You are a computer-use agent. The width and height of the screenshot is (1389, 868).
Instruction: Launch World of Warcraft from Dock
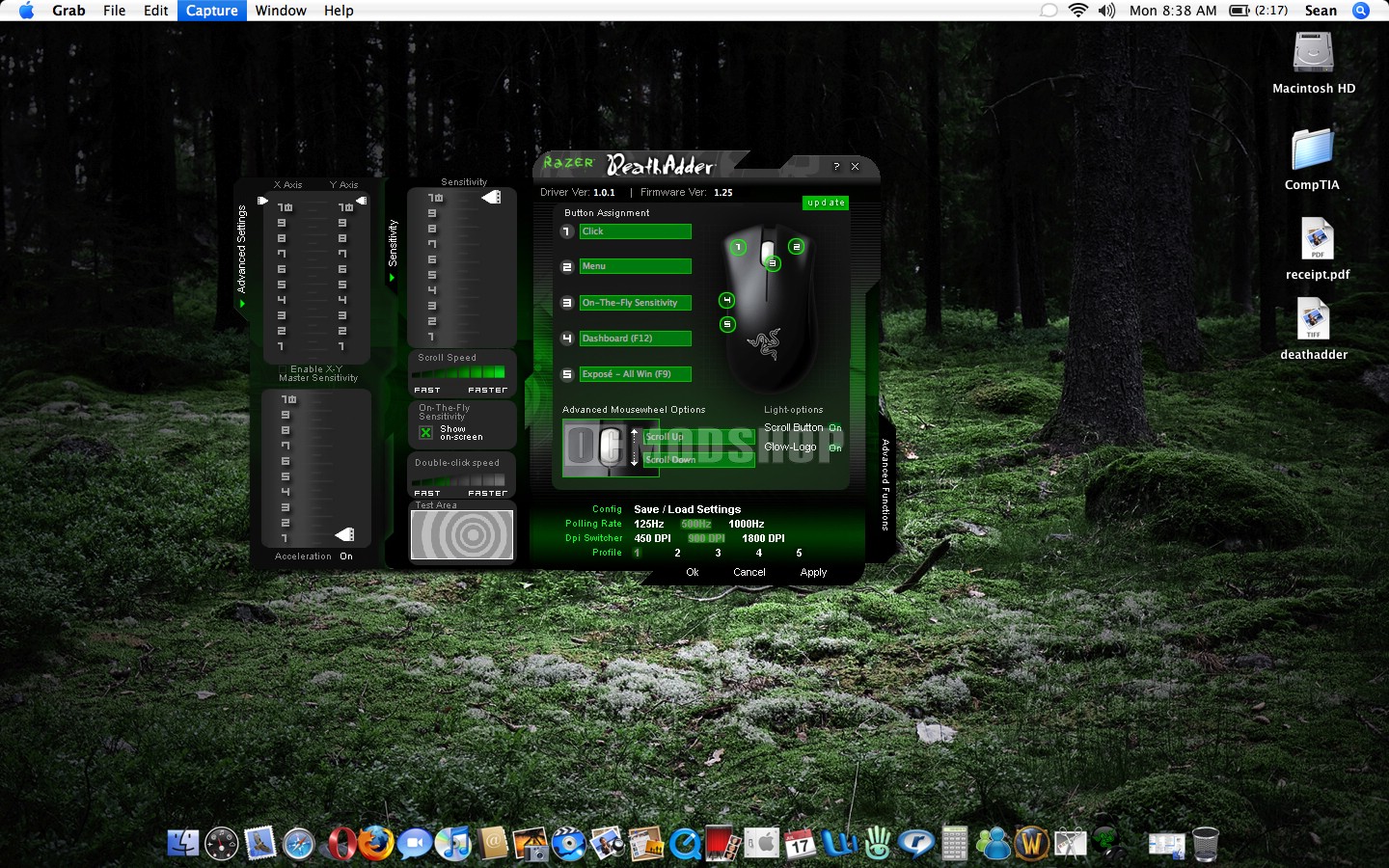click(1031, 844)
